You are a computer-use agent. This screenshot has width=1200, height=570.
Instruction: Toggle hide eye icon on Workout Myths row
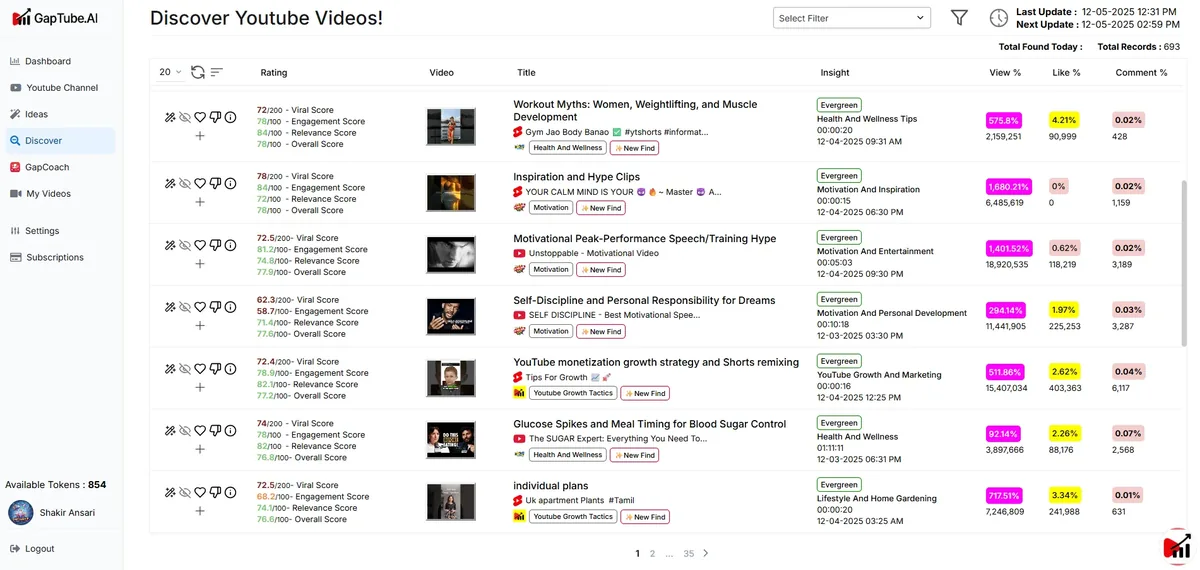185,117
